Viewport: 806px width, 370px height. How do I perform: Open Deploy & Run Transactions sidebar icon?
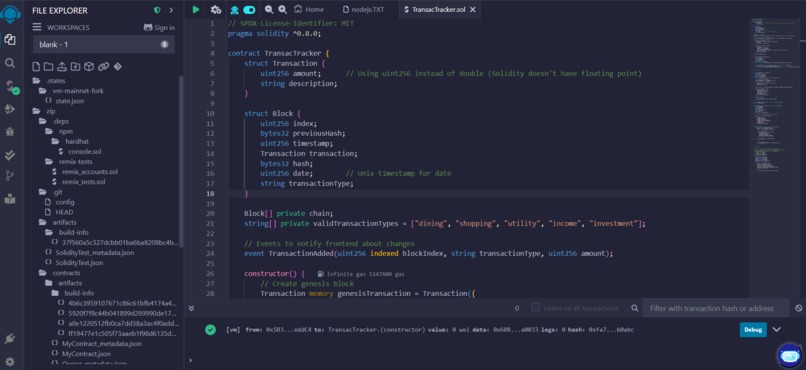[x=9, y=108]
